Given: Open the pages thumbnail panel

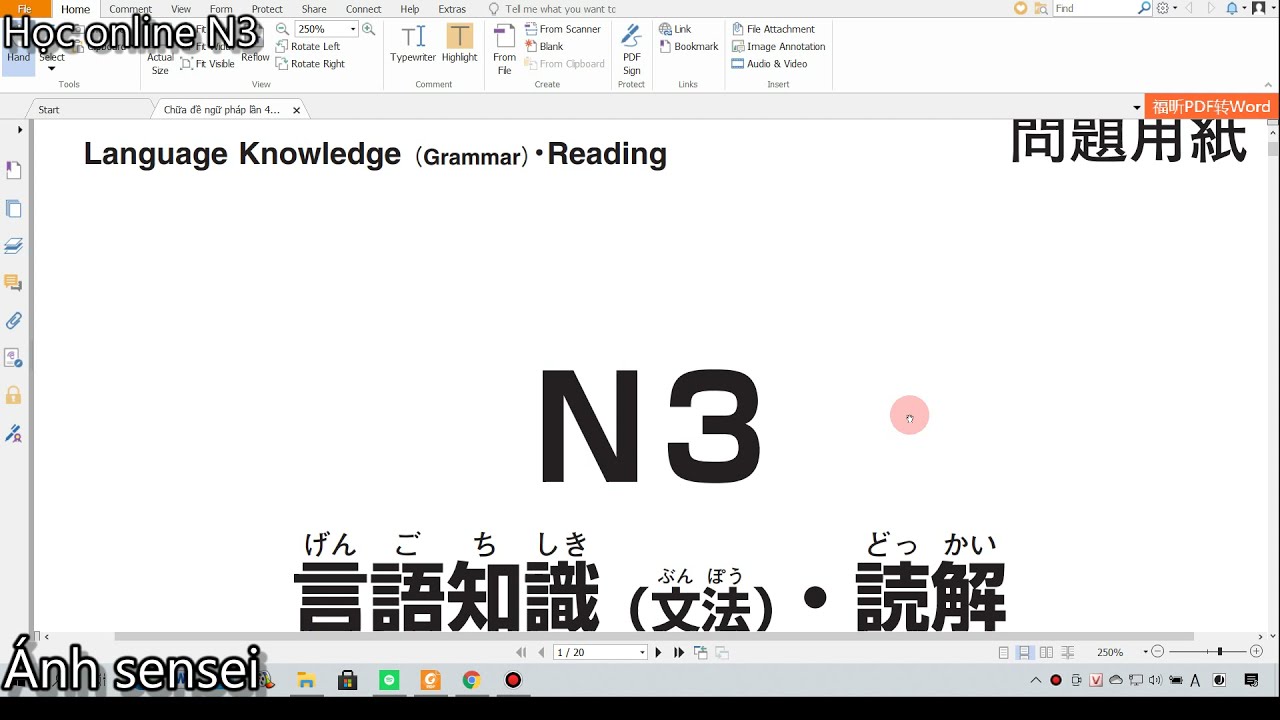Looking at the screenshot, I should [x=14, y=209].
